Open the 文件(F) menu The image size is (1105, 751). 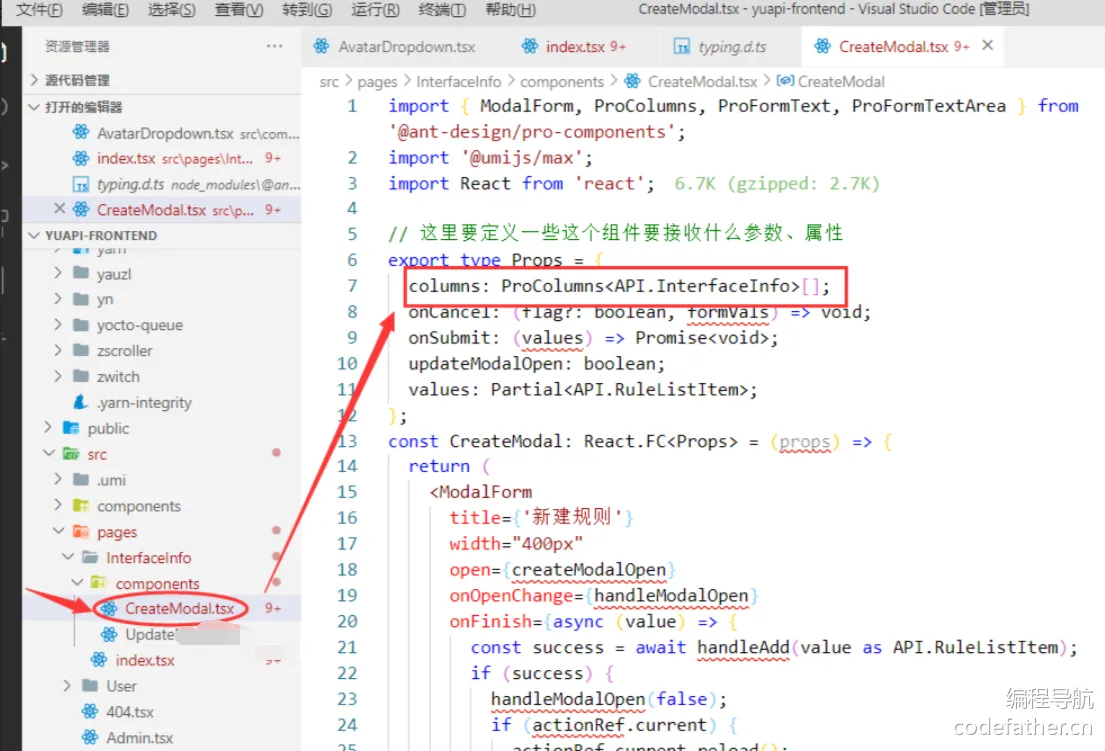[x=39, y=10]
